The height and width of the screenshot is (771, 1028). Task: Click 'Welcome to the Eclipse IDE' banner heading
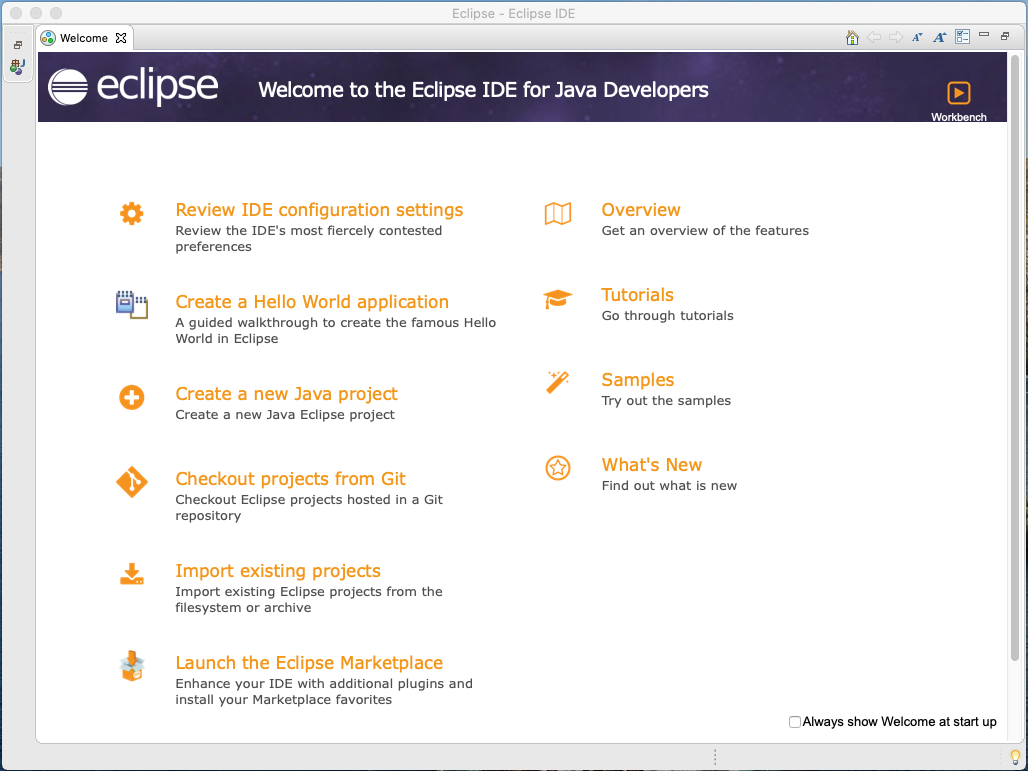coord(483,90)
